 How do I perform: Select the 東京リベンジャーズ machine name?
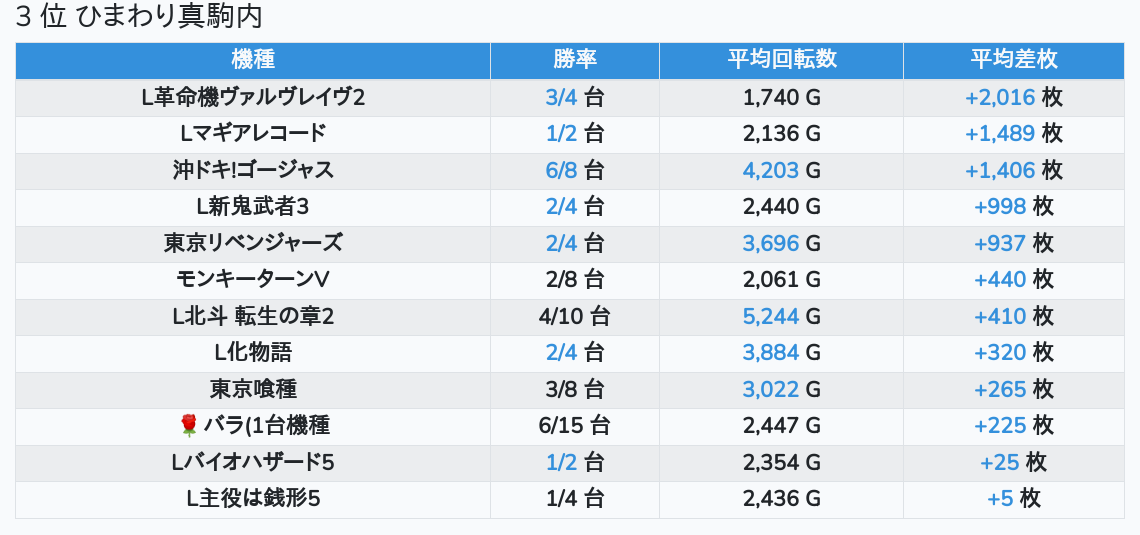pos(253,243)
